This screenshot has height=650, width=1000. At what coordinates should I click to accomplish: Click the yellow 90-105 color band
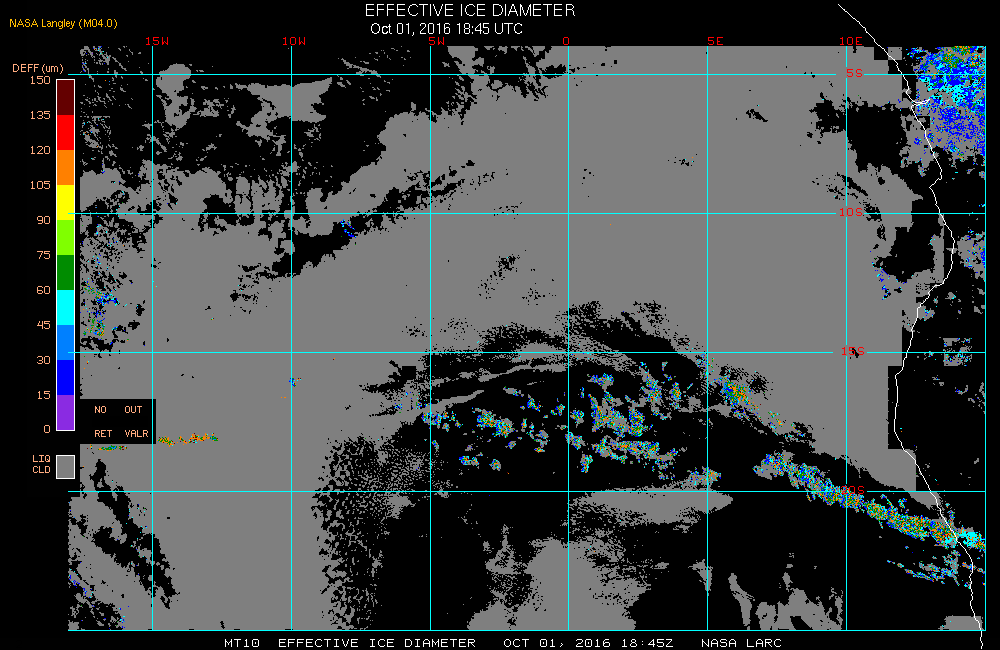(66, 202)
